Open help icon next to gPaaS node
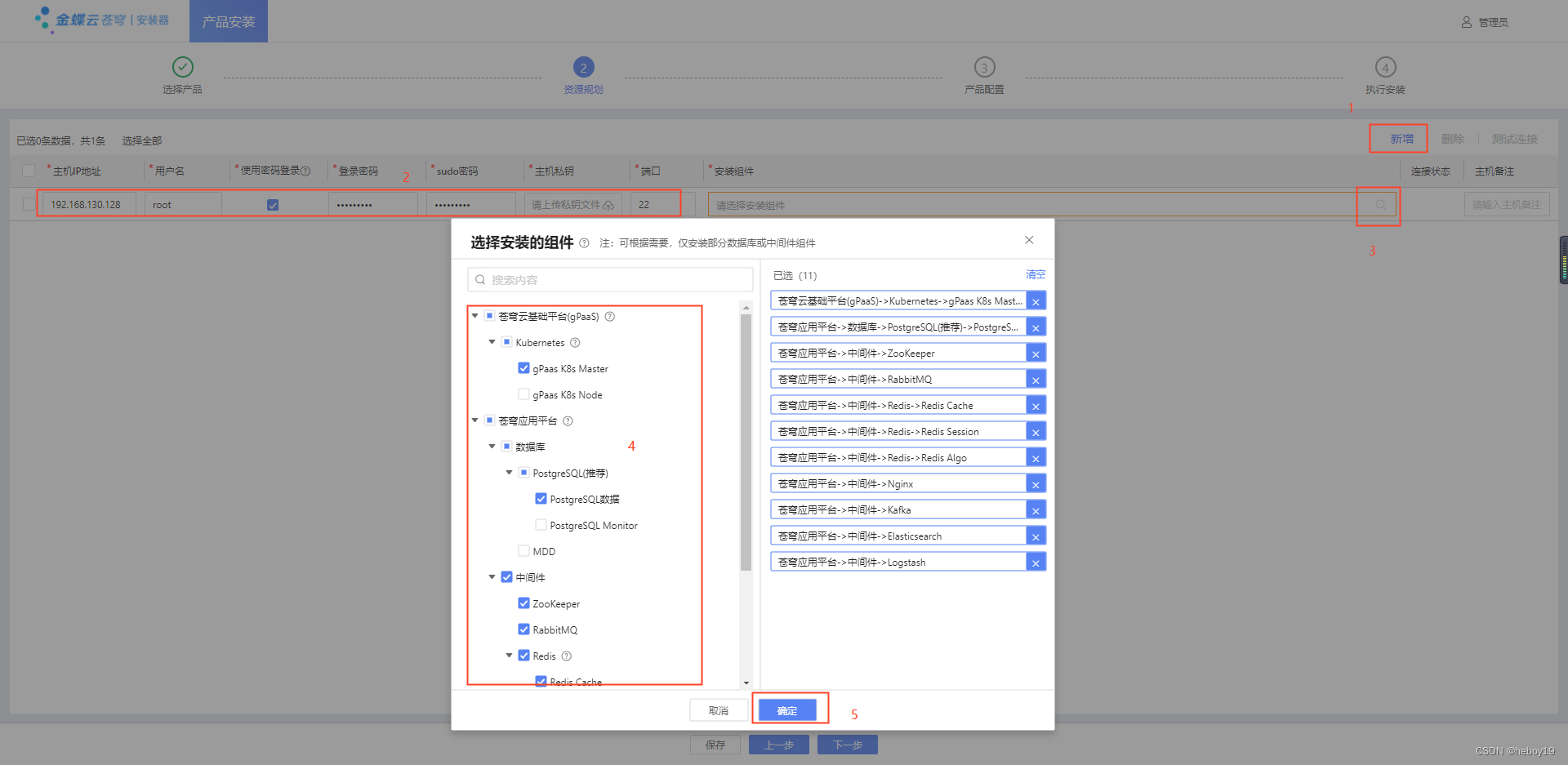Screen dimensions: 1568x765 [609, 317]
